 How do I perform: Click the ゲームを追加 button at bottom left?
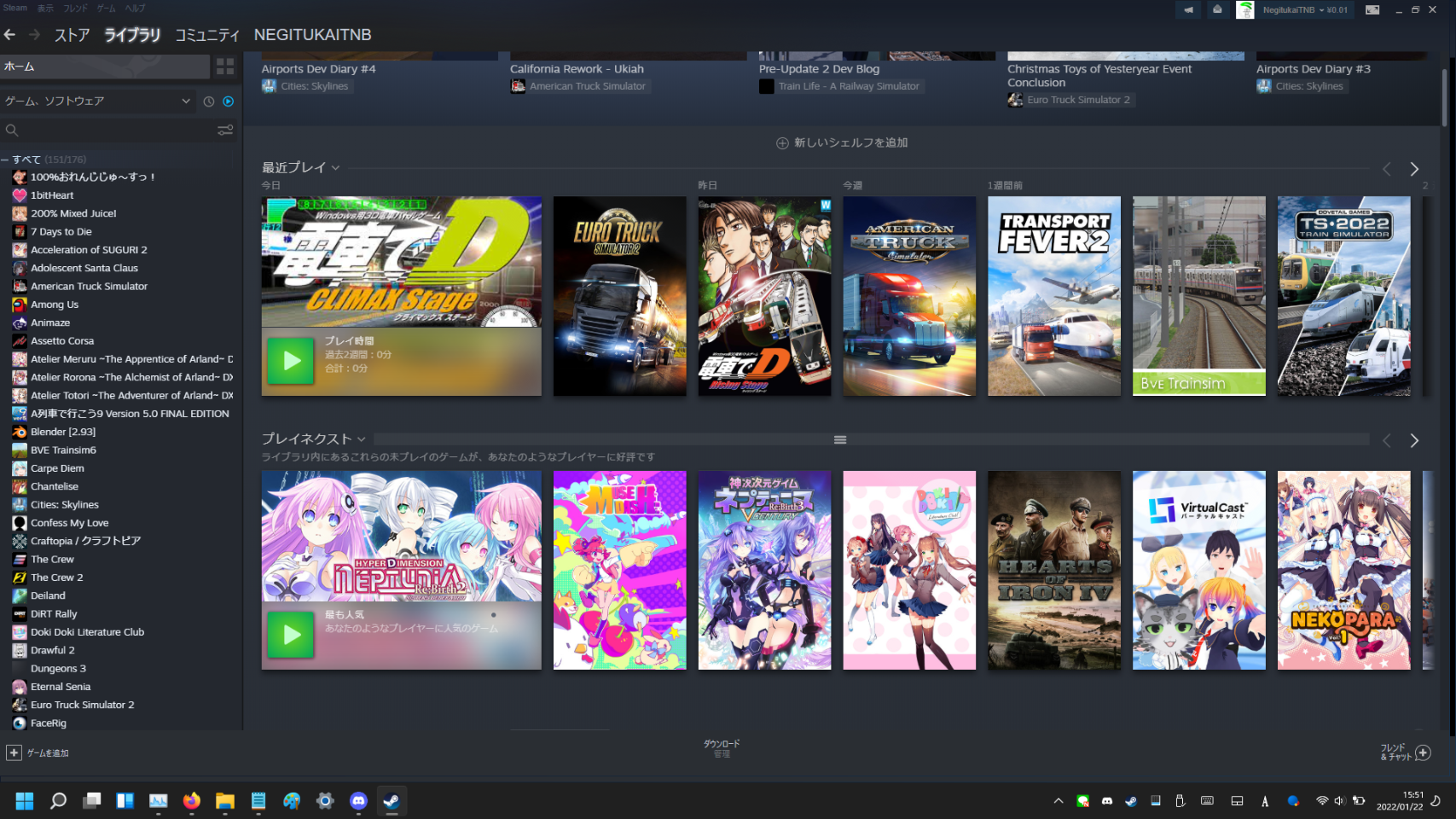38,752
